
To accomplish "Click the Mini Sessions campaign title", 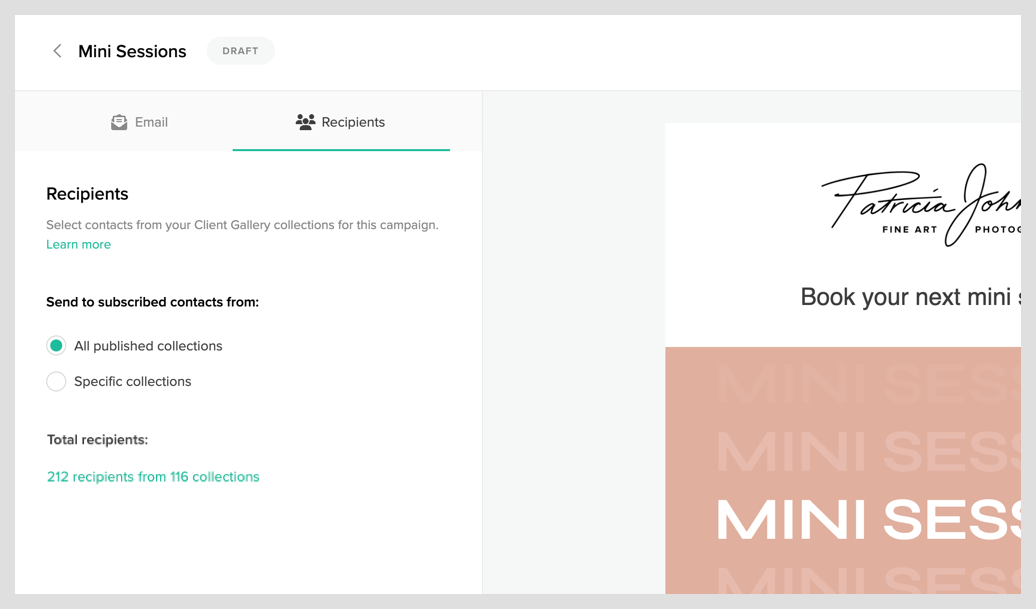I will (x=131, y=50).
